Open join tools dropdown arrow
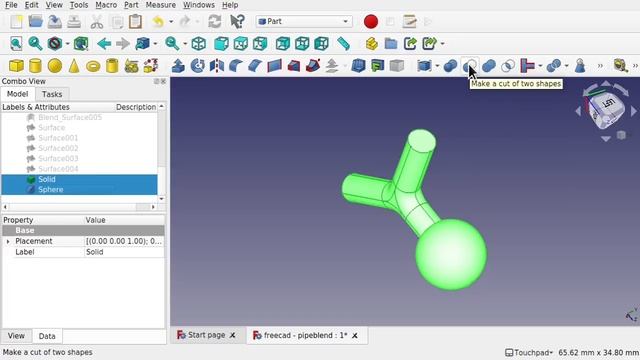The height and width of the screenshot is (360, 640). click(x=540, y=66)
